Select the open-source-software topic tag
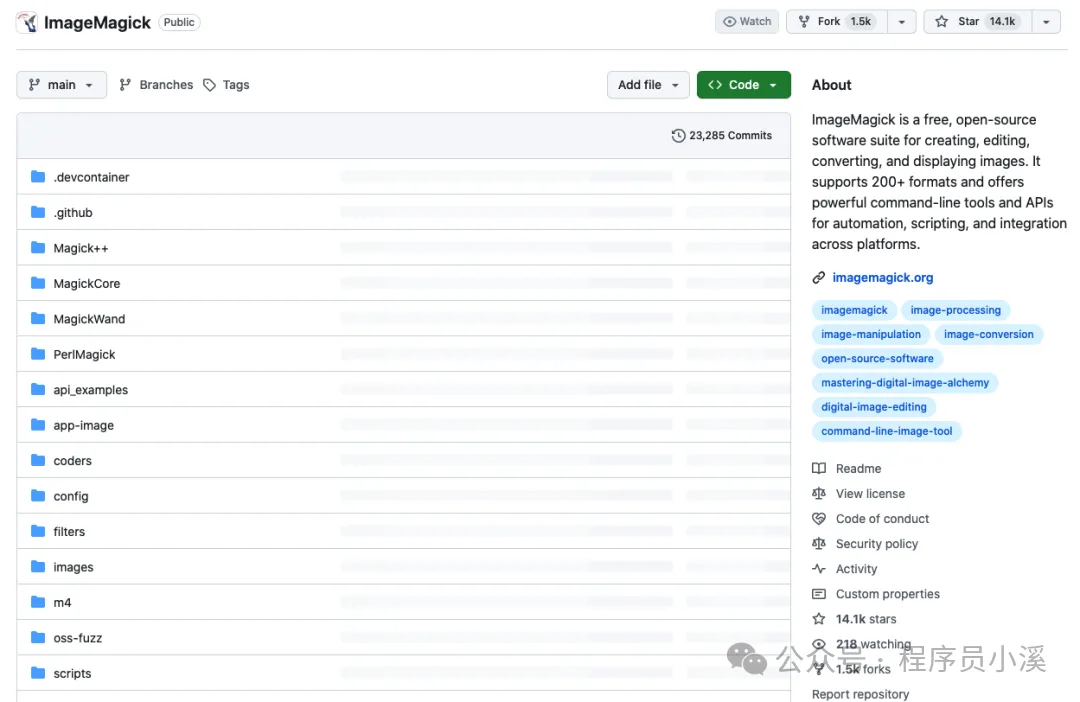Screen dimensions: 1080x702 coord(877,358)
